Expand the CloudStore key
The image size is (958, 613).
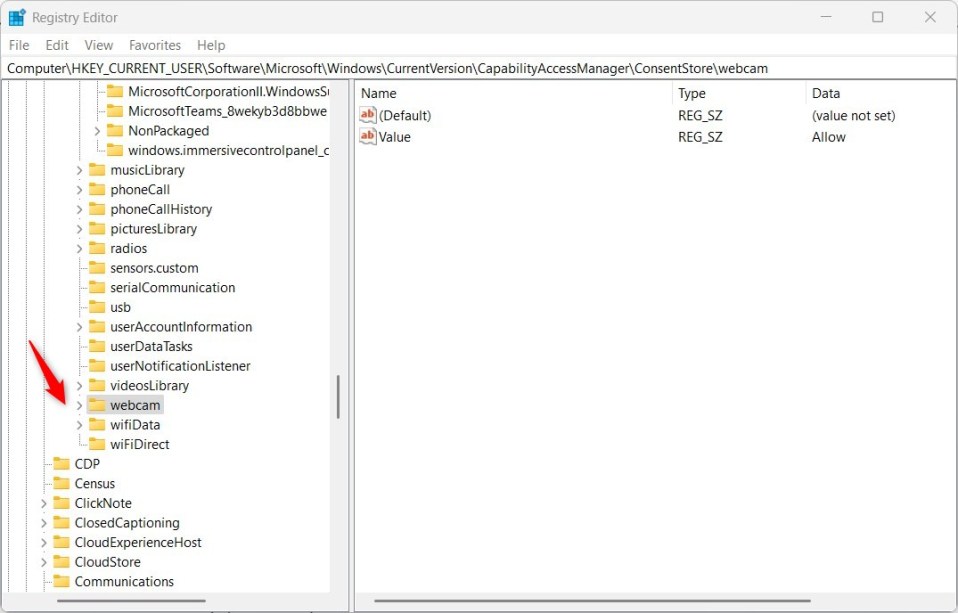[44, 562]
